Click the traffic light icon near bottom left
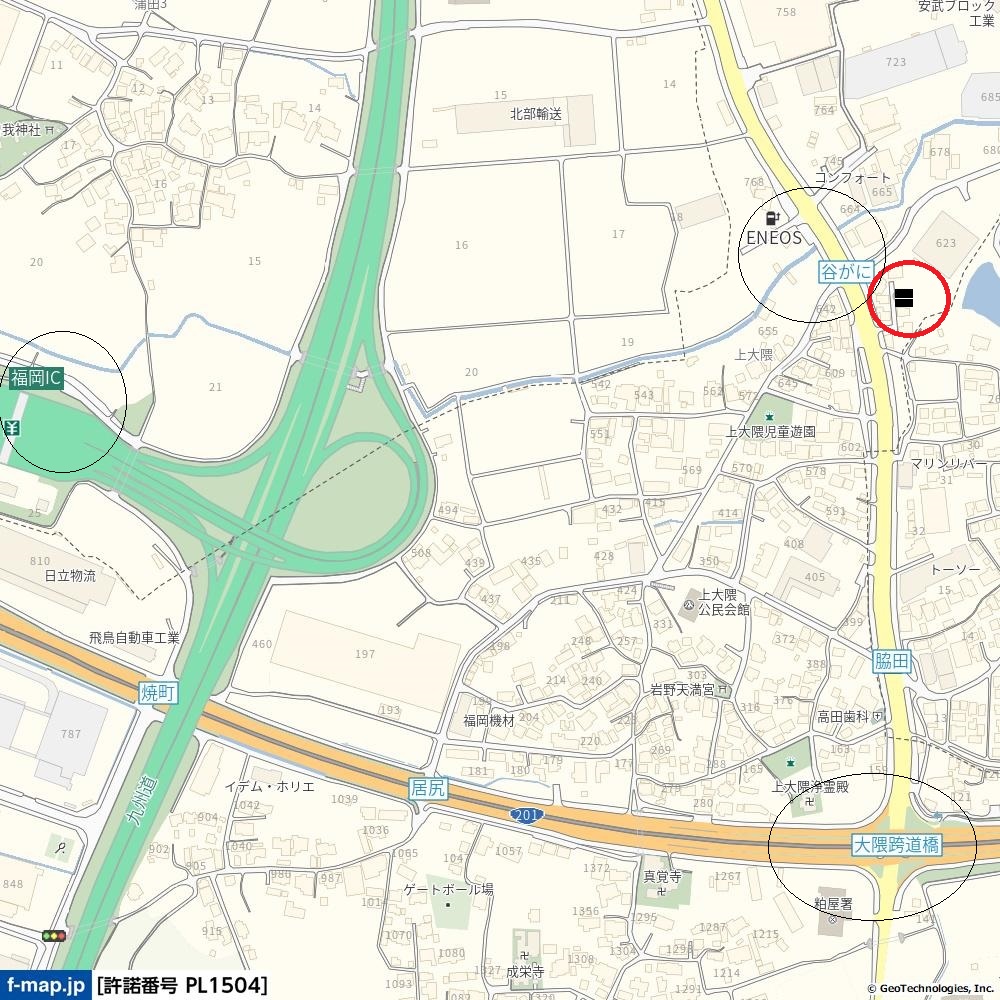The image size is (1000, 1000). [x=54, y=936]
